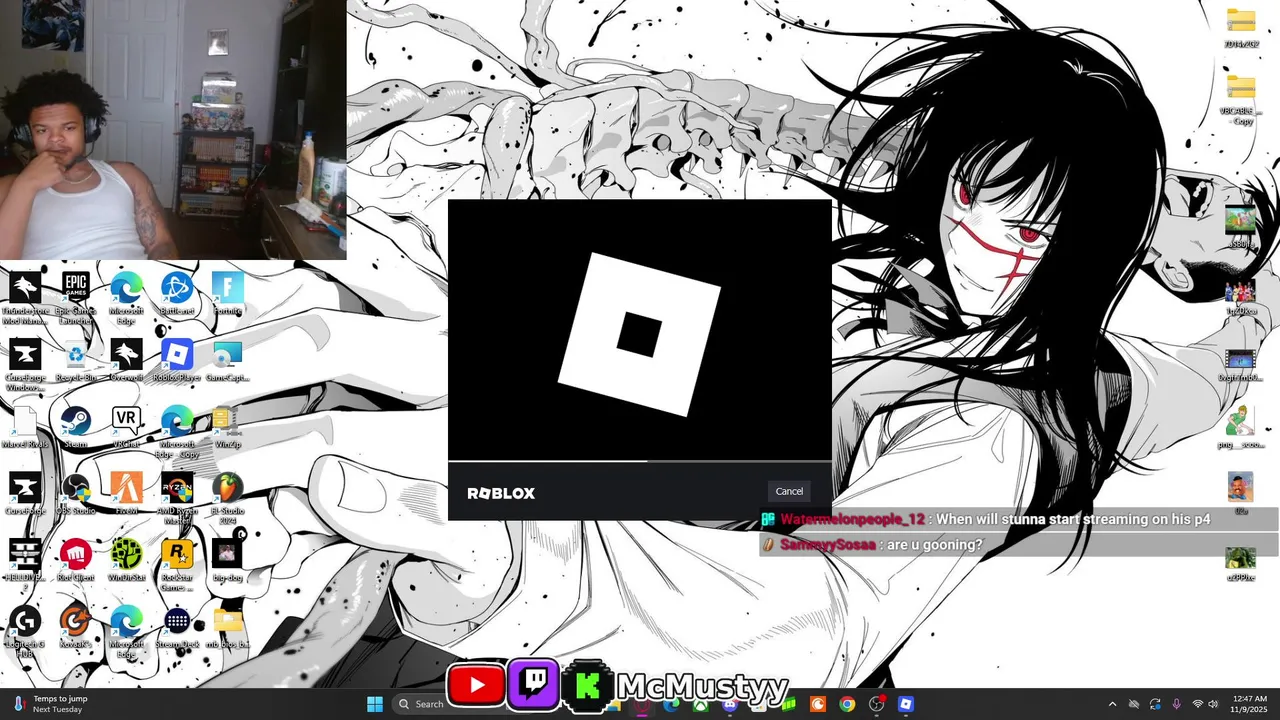This screenshot has height=720, width=1280.
Task: Open the clock showing 12:47 AM
Action: (x=1250, y=704)
